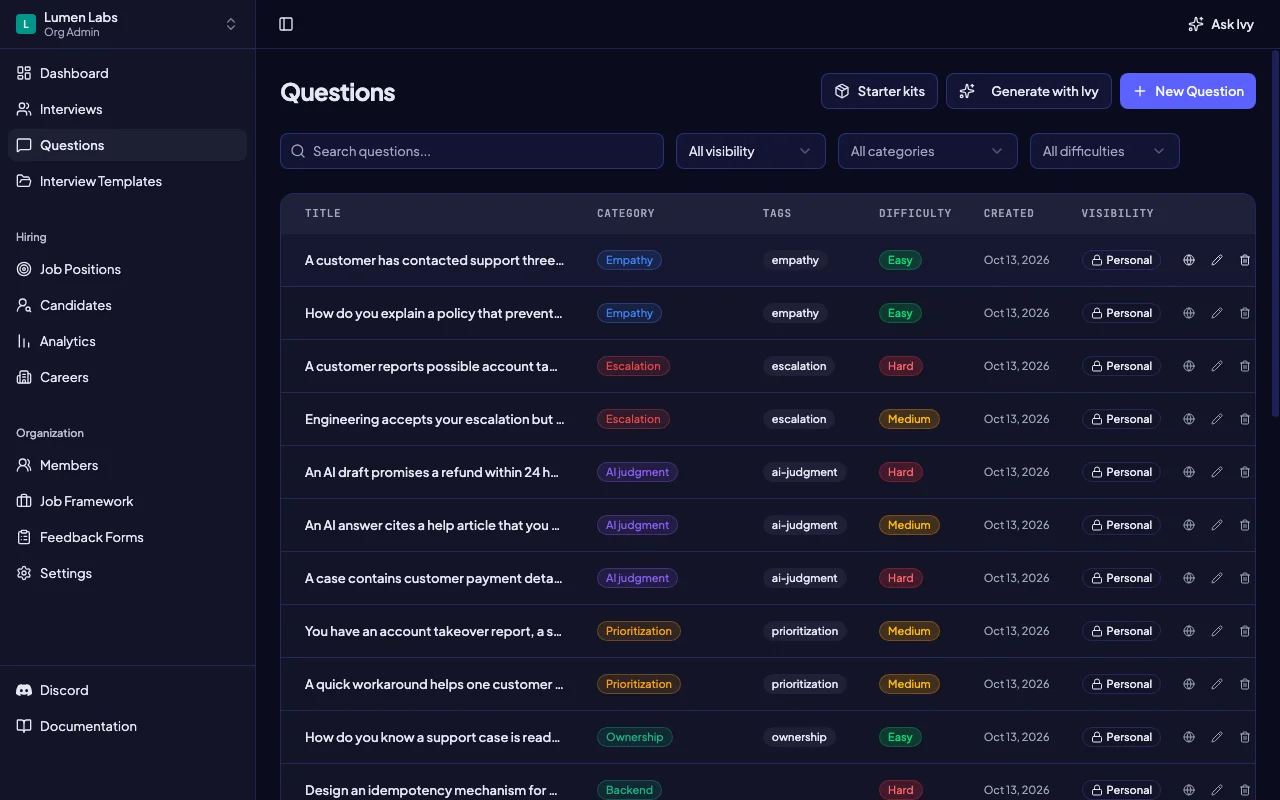Focus the Search questions field
1280x800 pixels.
(x=472, y=151)
